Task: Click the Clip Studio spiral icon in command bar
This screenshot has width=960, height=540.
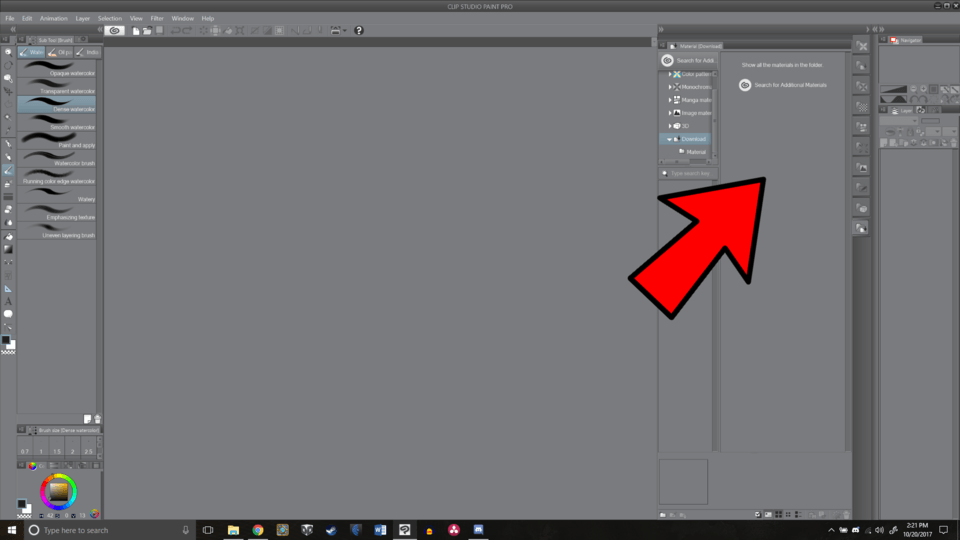Action: pos(115,31)
